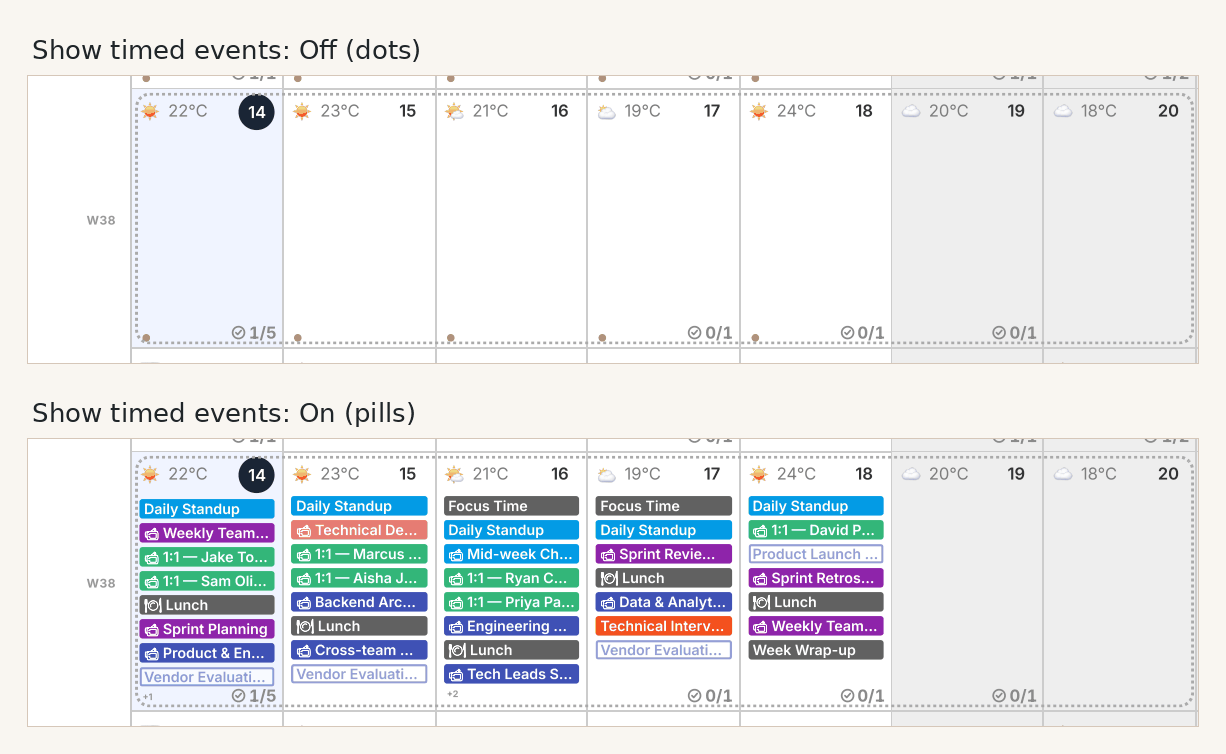Viewport: 1226px width, 754px height.
Task: Click the event dot on day 18 in the dots view
Action: click(755, 338)
